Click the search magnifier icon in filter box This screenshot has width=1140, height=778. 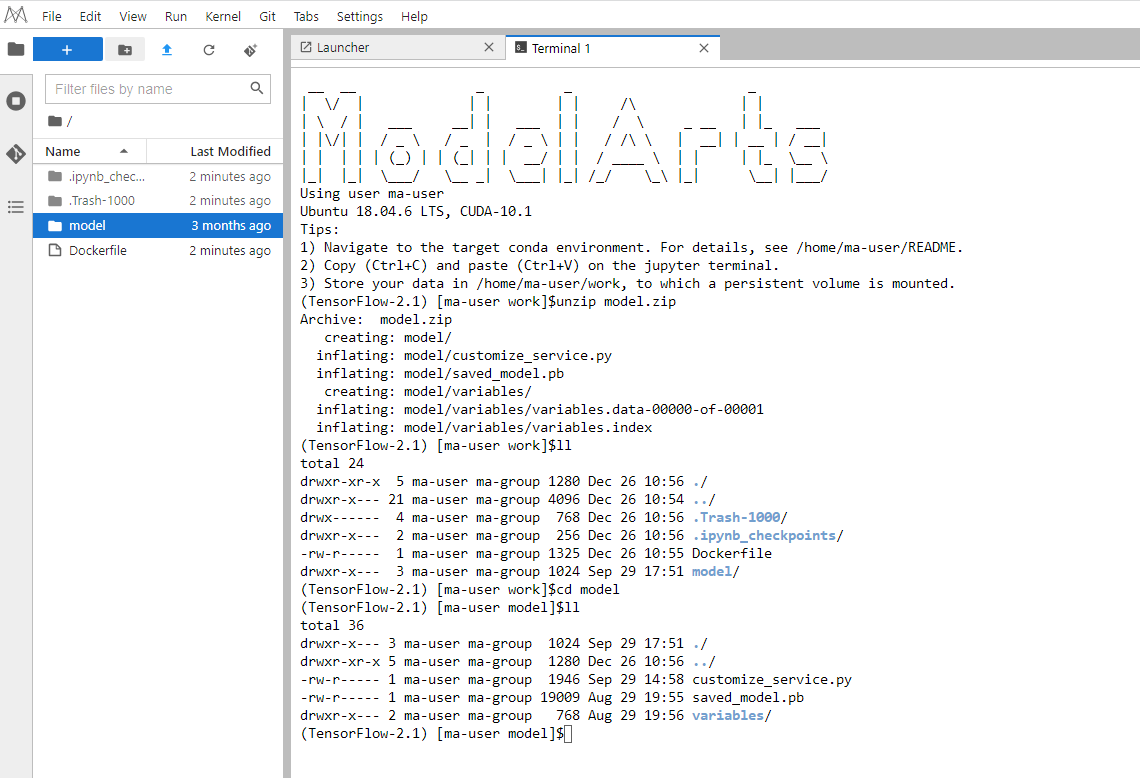[257, 88]
